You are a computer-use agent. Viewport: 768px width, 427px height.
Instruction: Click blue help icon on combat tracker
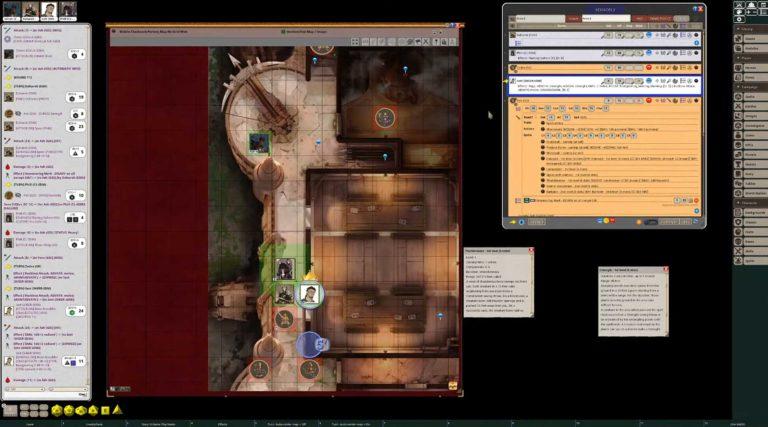click(x=695, y=9)
